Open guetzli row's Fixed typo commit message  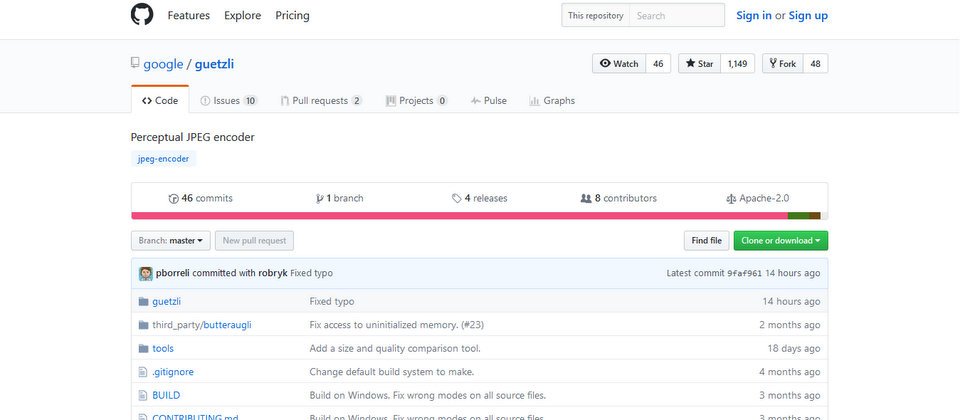tap(332, 302)
